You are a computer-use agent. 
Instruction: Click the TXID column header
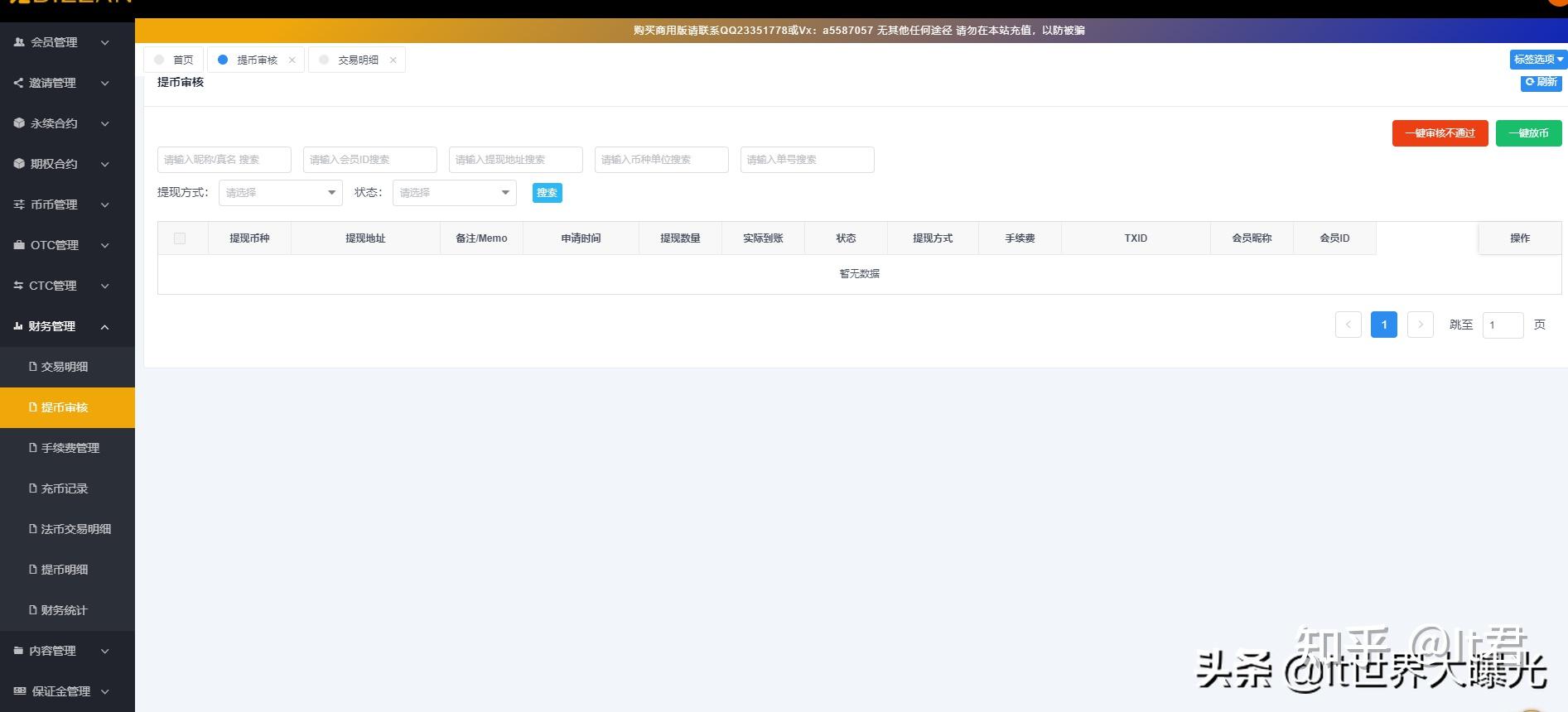1136,238
